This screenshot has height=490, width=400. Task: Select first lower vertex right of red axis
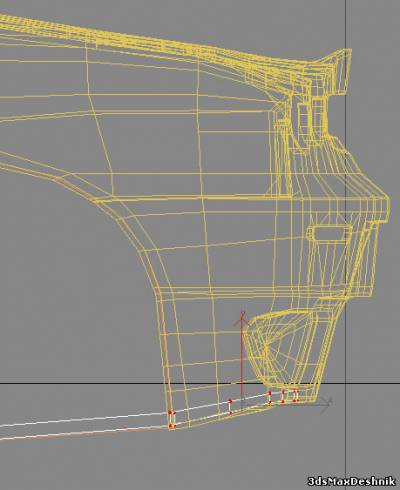(270, 403)
